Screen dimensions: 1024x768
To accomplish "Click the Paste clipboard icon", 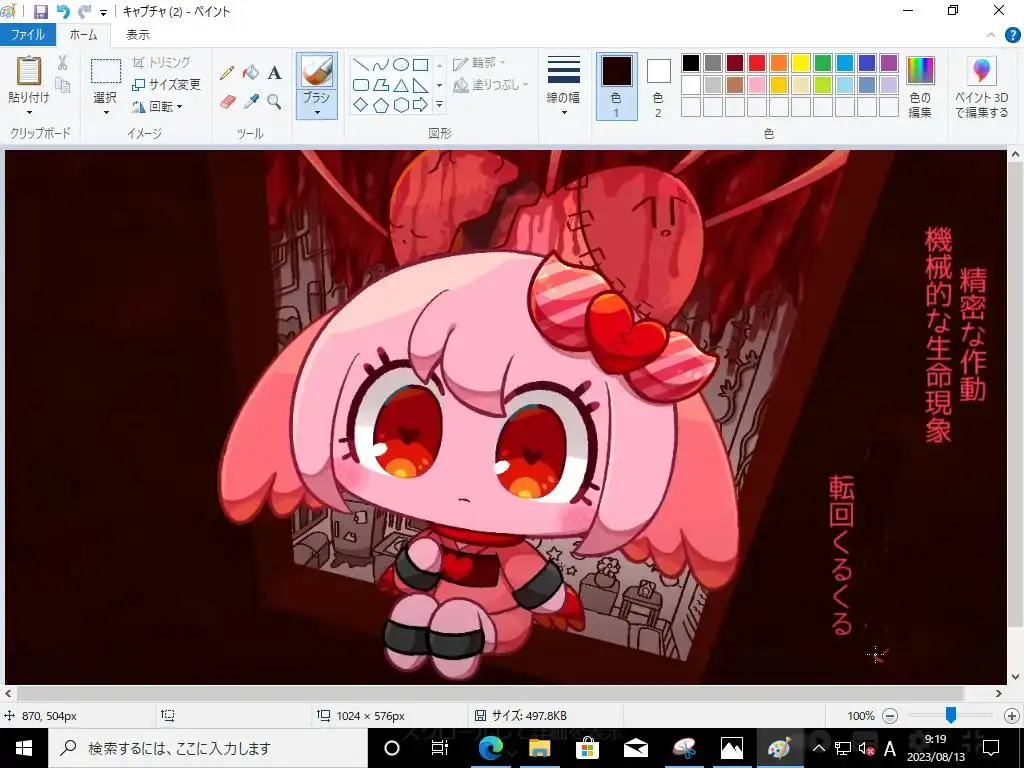I will [29, 71].
